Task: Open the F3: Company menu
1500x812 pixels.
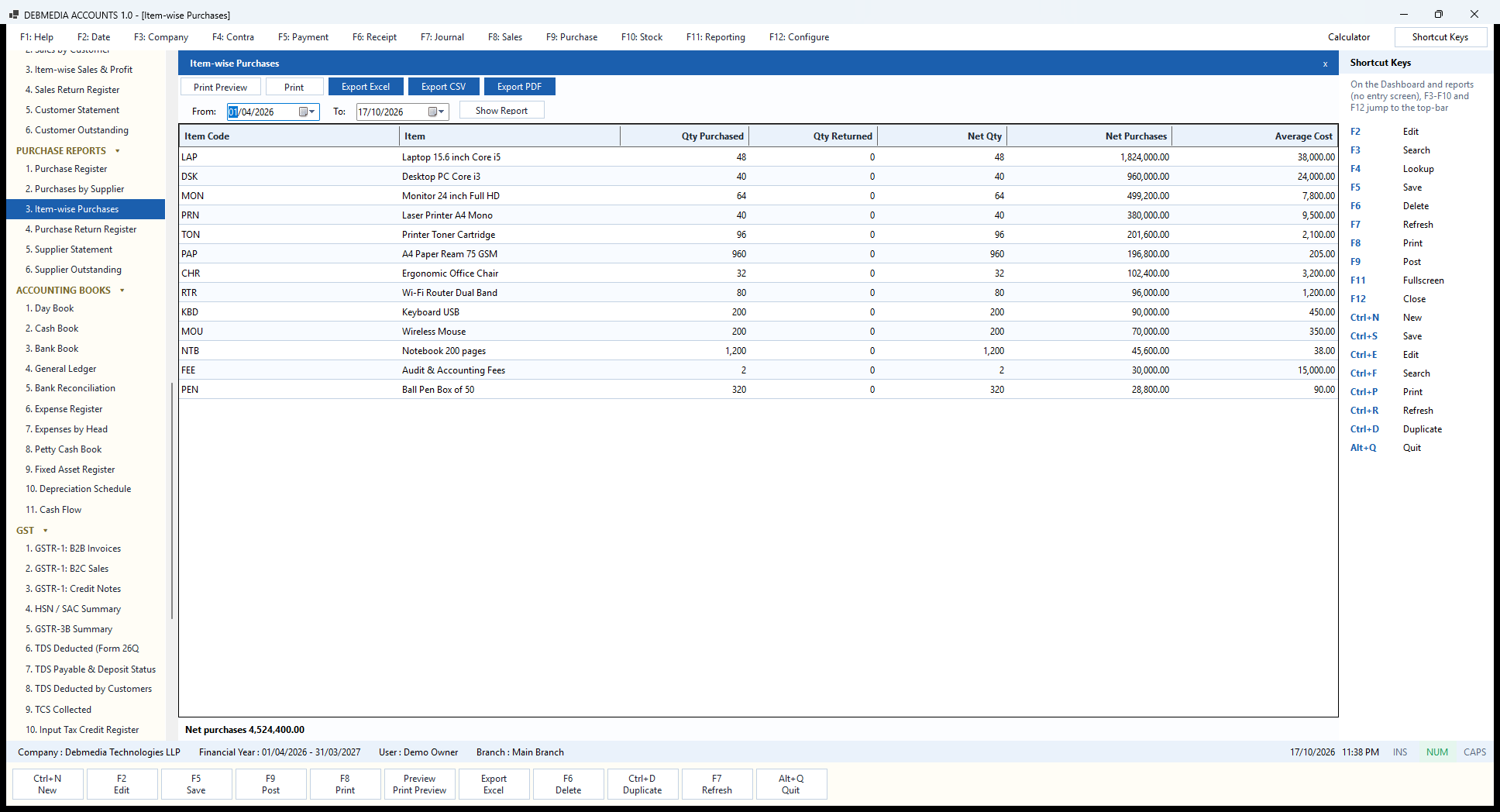Action: click(x=161, y=37)
